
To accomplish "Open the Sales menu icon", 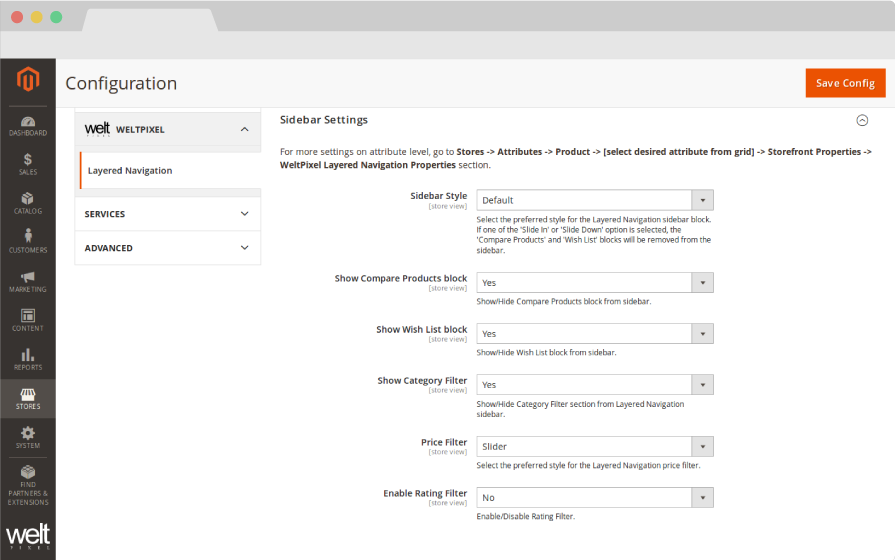I will click(27, 164).
